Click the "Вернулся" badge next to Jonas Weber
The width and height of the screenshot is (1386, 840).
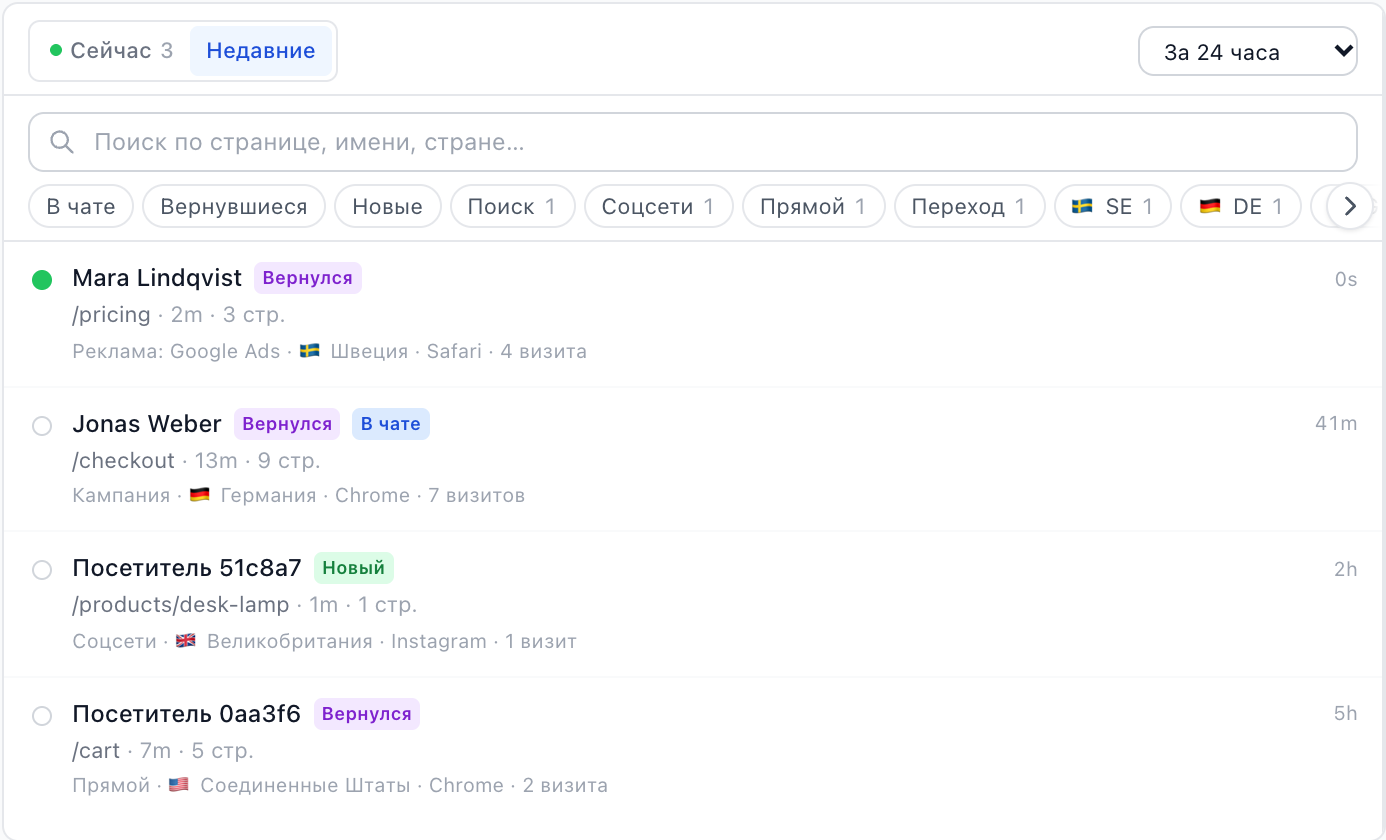click(x=287, y=424)
